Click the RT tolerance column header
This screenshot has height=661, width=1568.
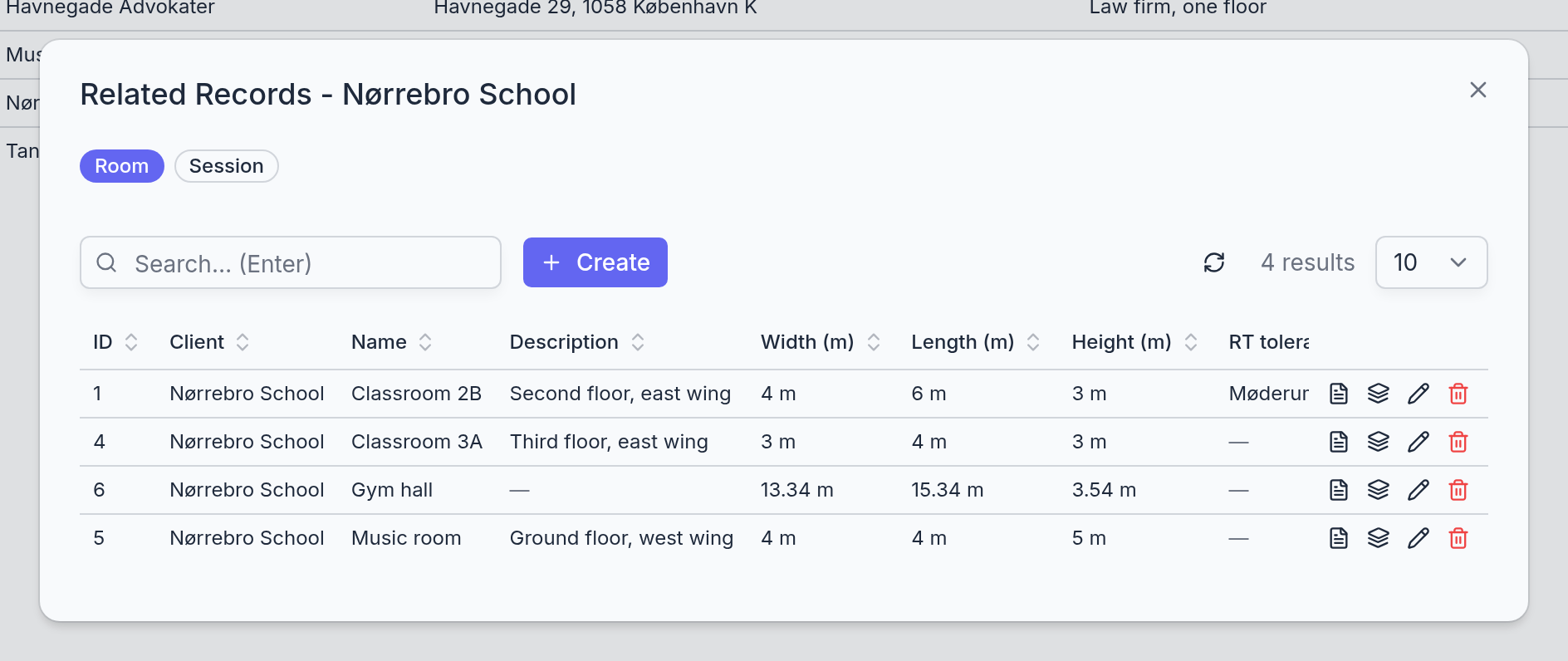[x=1268, y=342]
